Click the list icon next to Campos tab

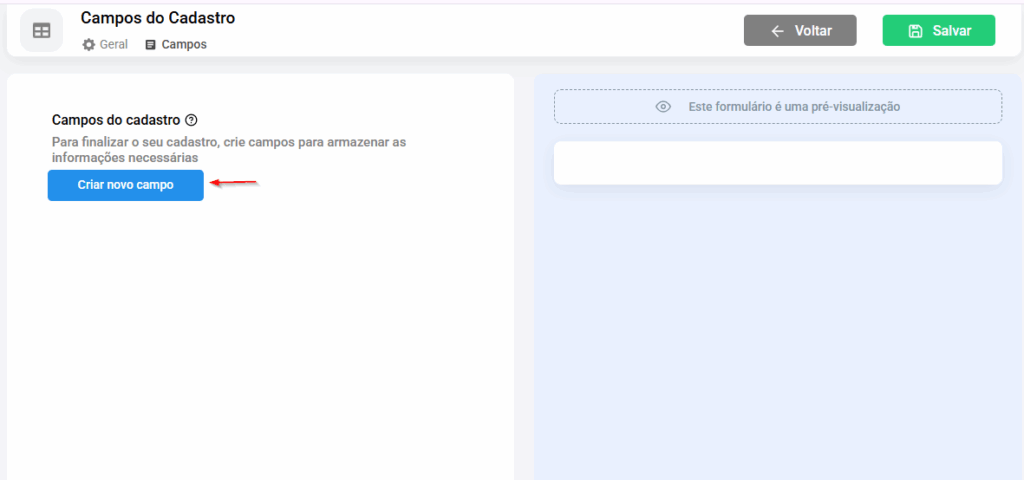[x=151, y=45]
